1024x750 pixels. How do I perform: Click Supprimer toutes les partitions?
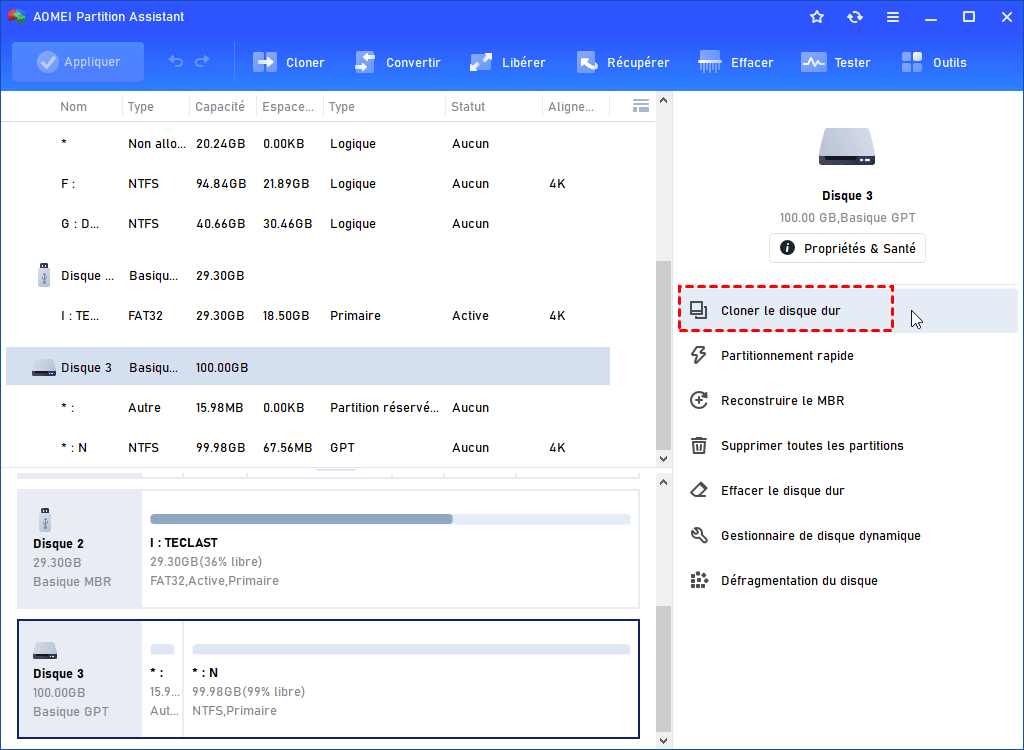[848, 446]
